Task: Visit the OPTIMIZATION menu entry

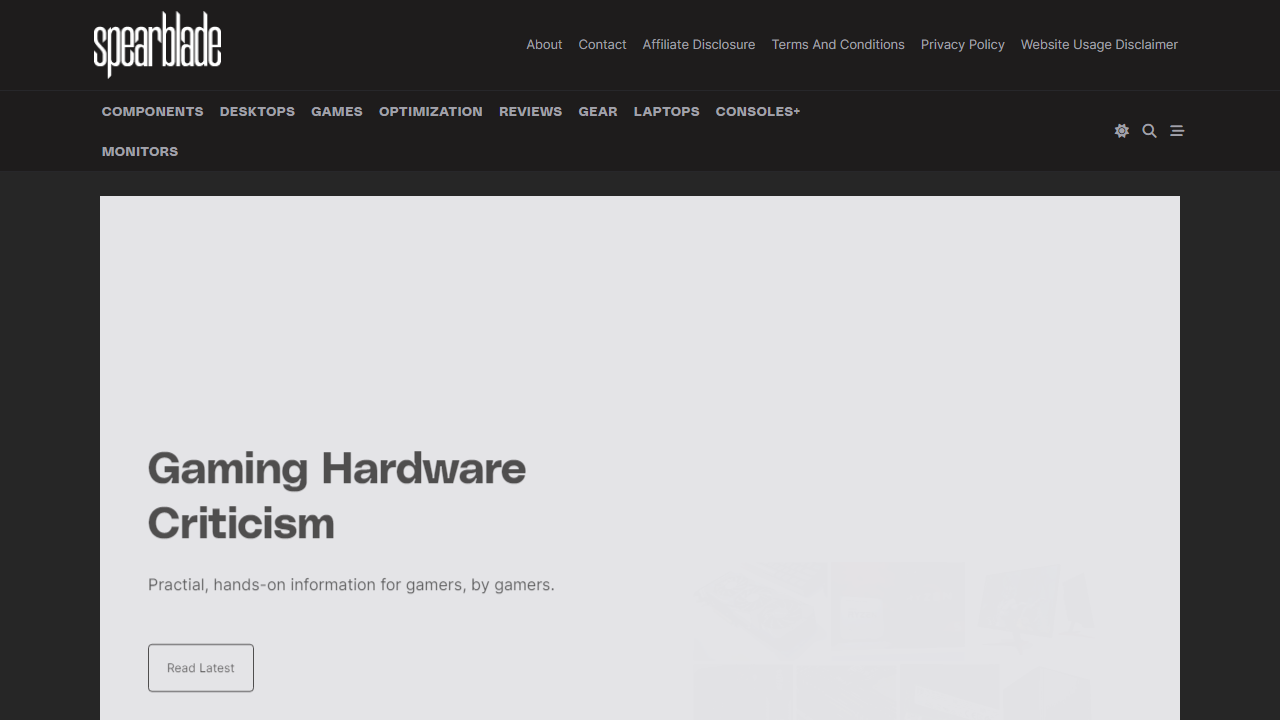Action: [x=430, y=111]
